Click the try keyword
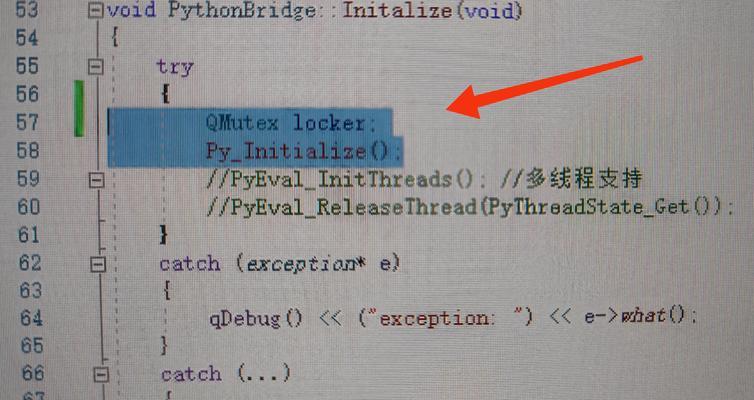Viewport: 754px width, 400px height. coord(175,67)
